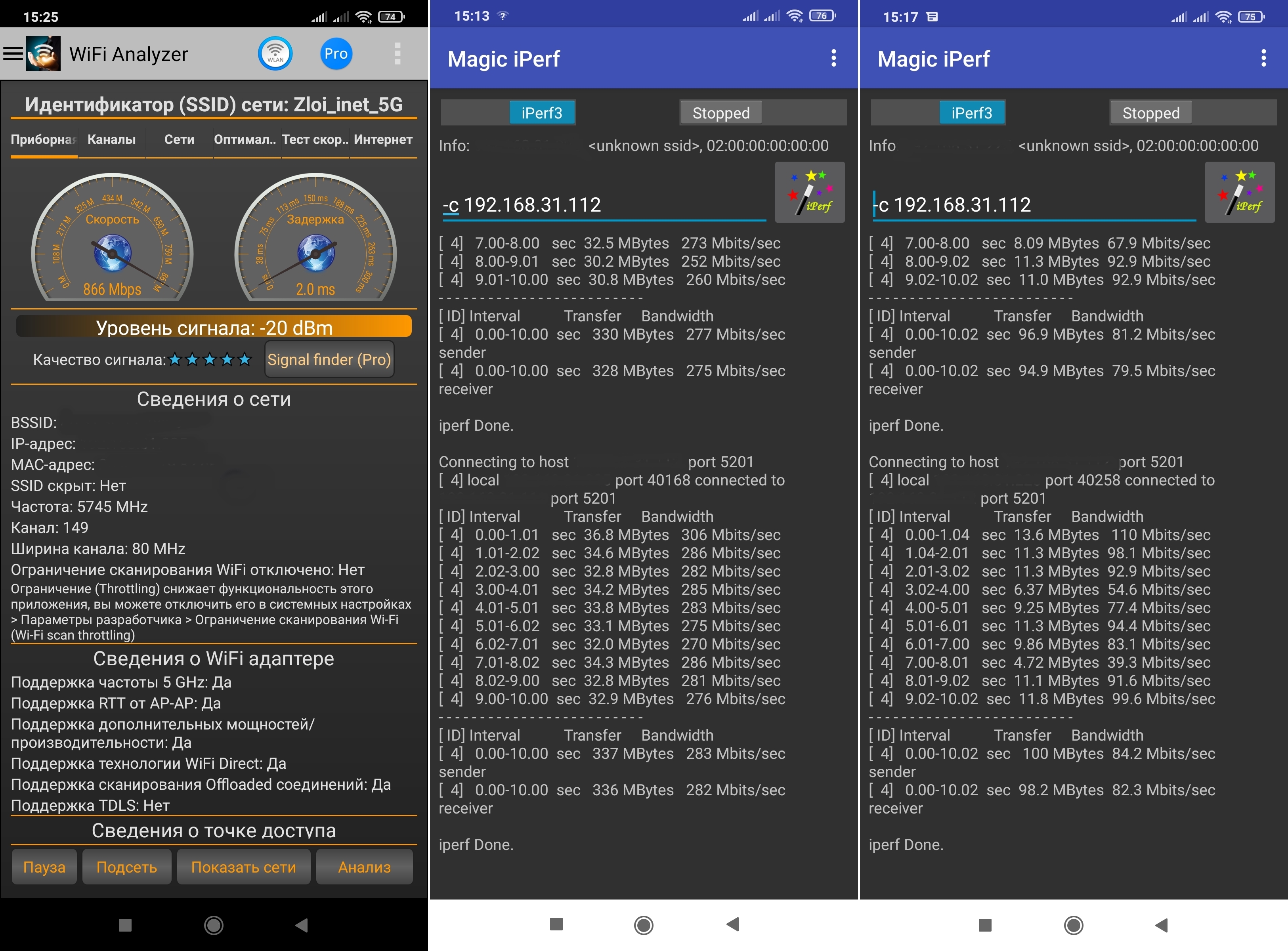Tap the WLAN round icon
Viewport: 1288px width, 951px height.
tap(275, 54)
